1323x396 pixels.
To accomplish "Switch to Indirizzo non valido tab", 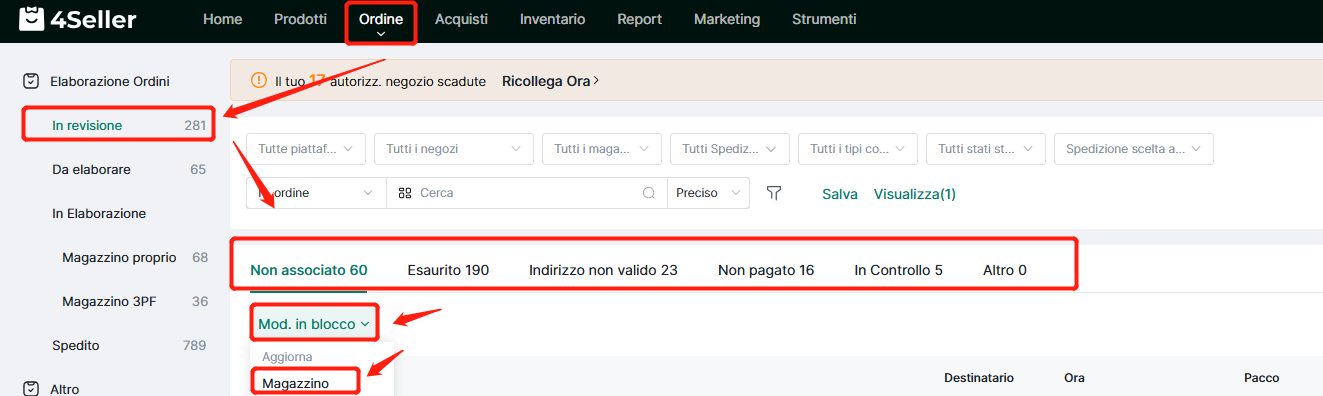I will coord(603,270).
